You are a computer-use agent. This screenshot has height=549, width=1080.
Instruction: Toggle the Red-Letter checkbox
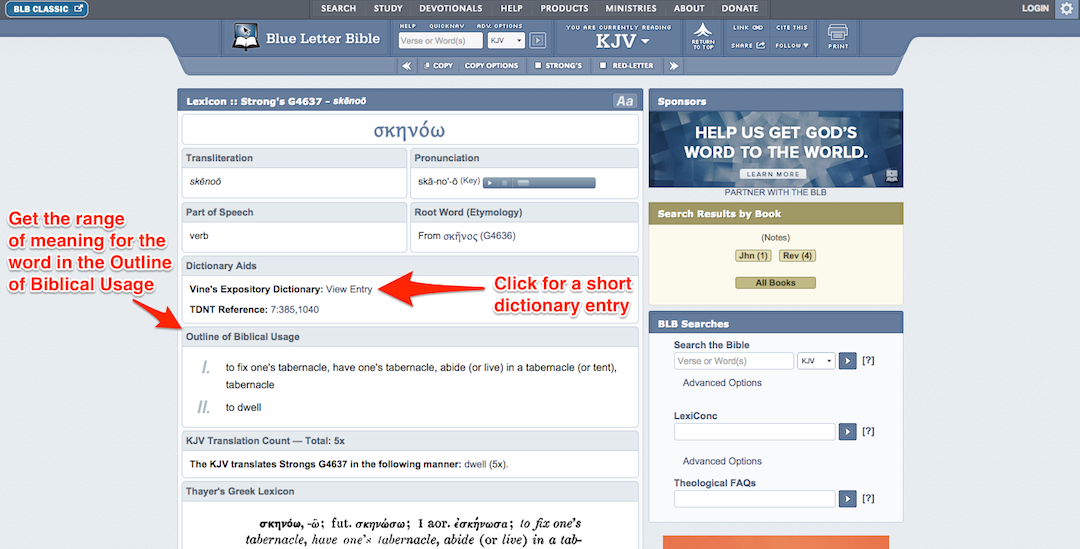(603, 65)
